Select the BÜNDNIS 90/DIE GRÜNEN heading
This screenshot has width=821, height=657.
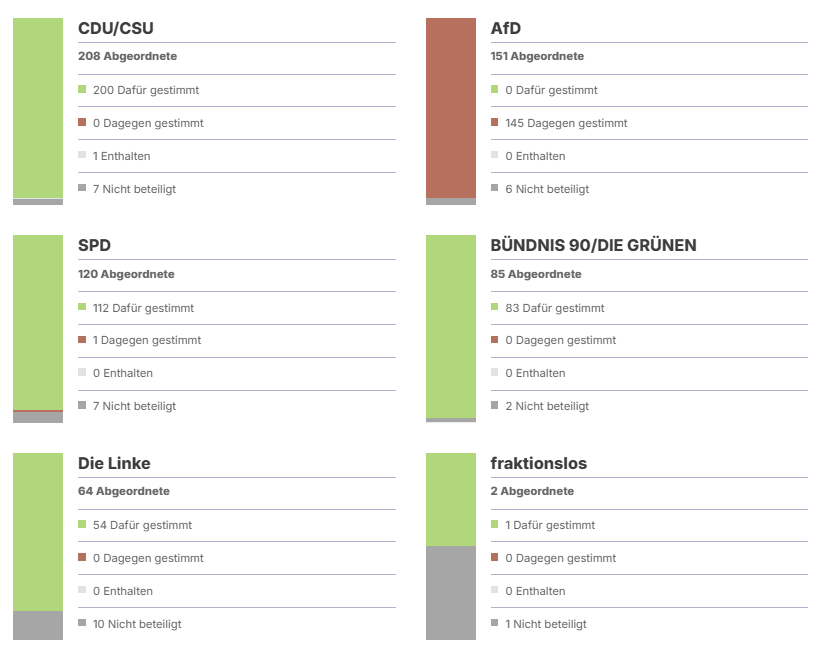pos(593,245)
